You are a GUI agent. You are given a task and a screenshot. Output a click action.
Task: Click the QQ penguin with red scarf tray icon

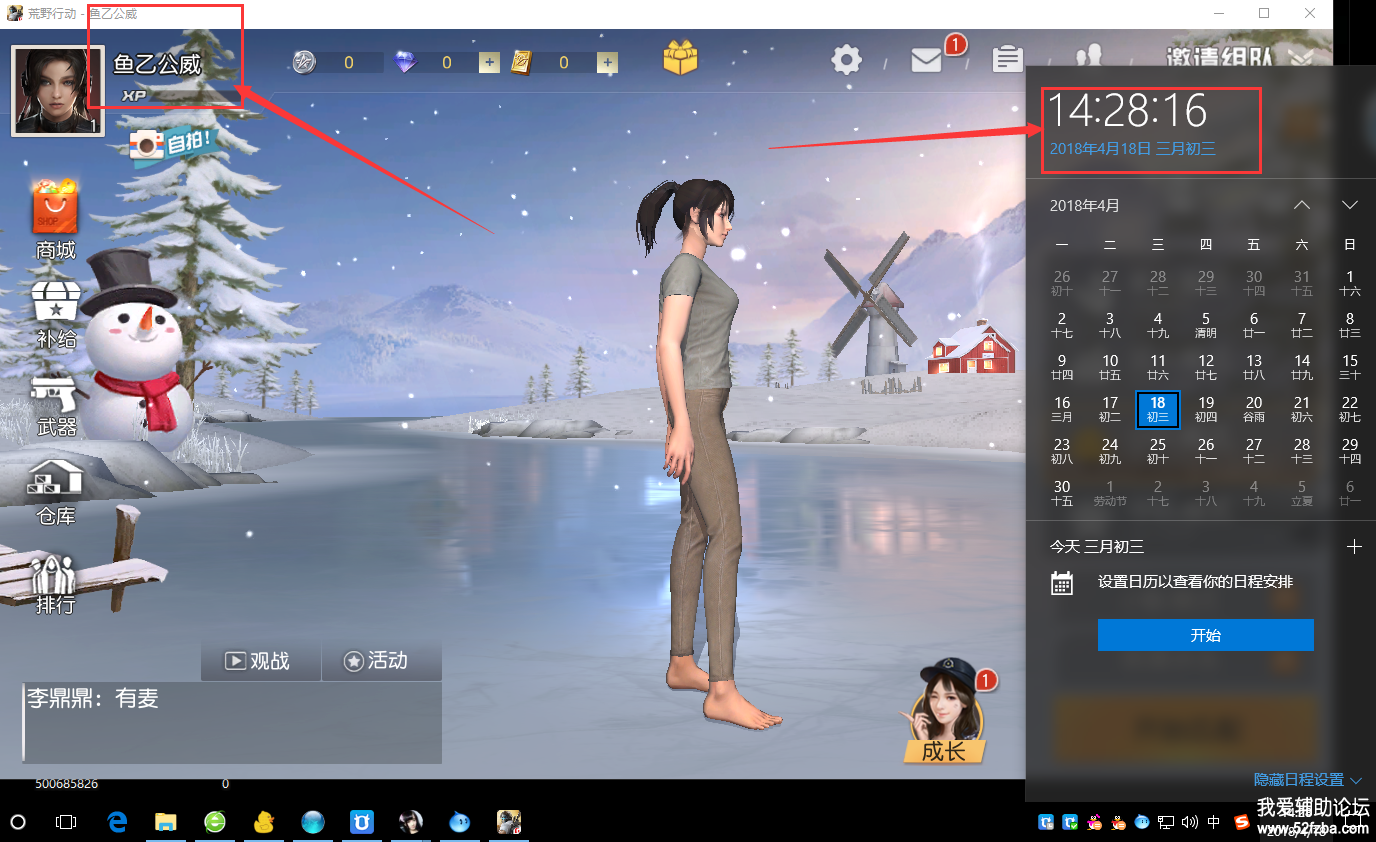pyautogui.click(x=1118, y=823)
